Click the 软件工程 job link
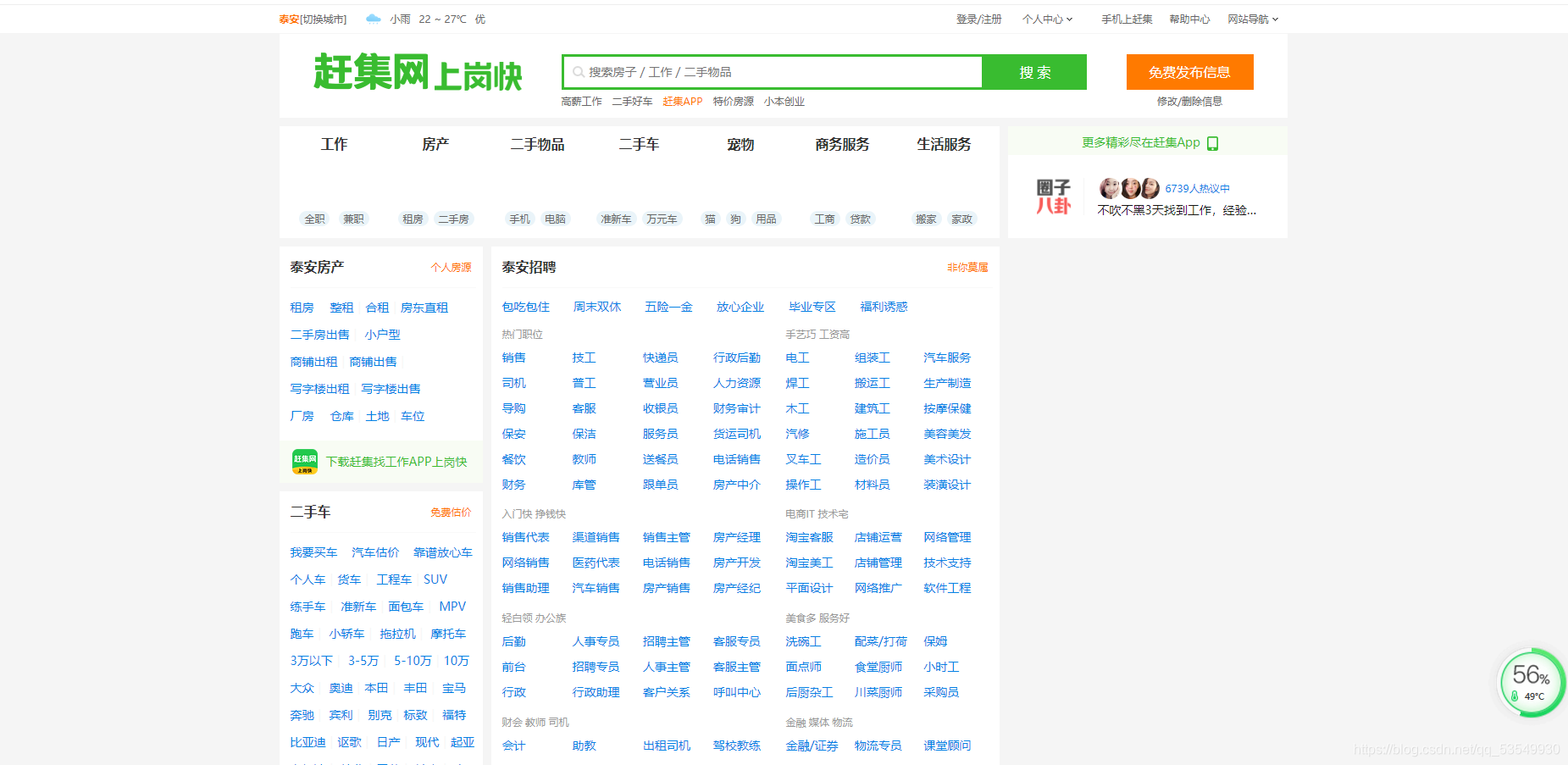Screen dimensions: 1568x765 947,588
